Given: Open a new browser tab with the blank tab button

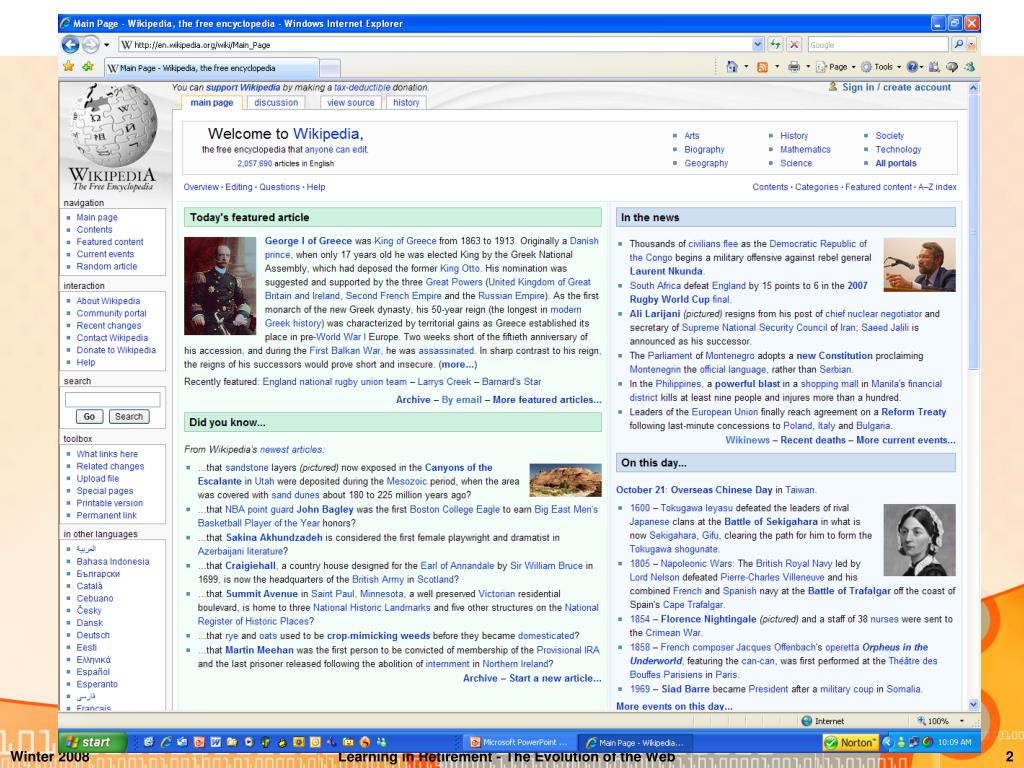Looking at the screenshot, I should pos(330,68).
